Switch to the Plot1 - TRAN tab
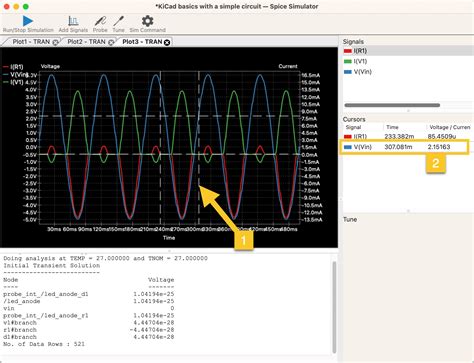This screenshot has height=363, width=474. tap(31, 42)
